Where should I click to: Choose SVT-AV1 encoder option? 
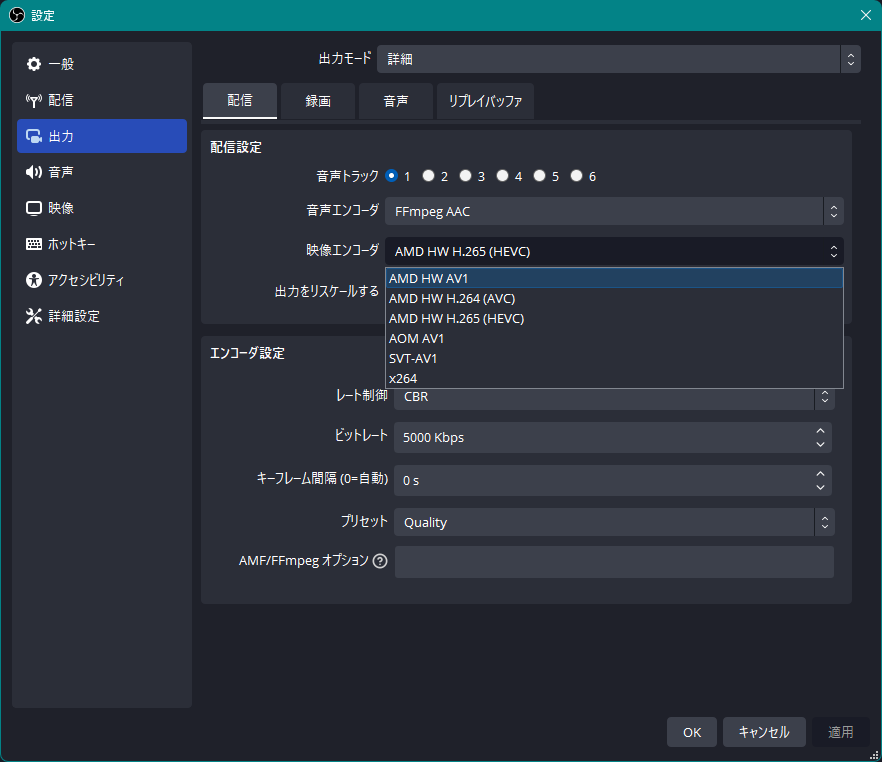click(614, 358)
